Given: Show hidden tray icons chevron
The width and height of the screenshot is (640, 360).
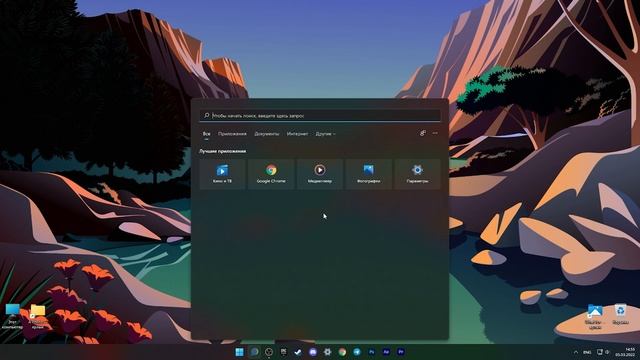Looking at the screenshot, I should 576,352.
